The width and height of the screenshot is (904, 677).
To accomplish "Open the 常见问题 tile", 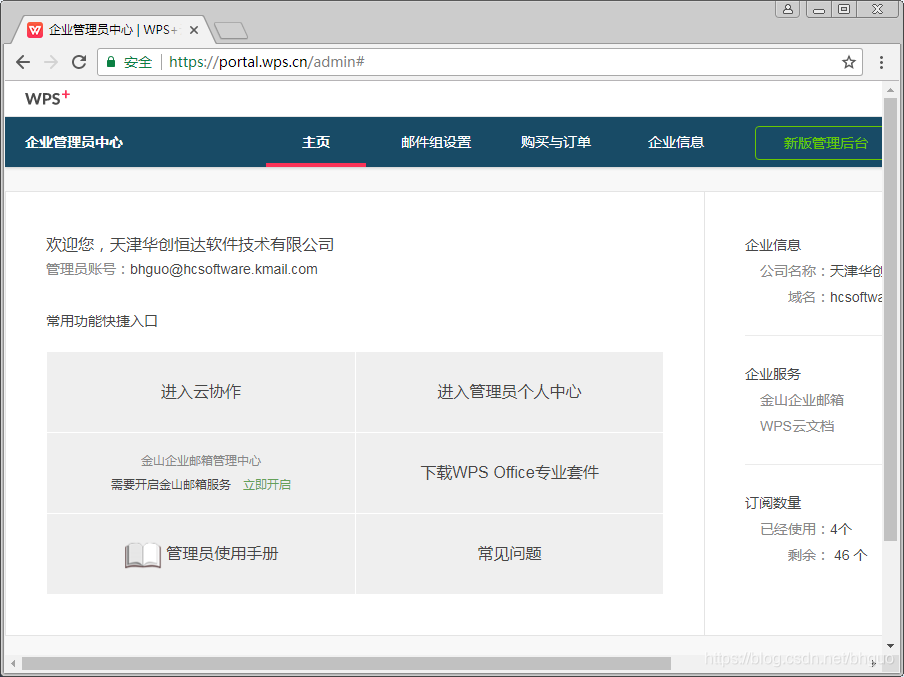I will coord(510,554).
